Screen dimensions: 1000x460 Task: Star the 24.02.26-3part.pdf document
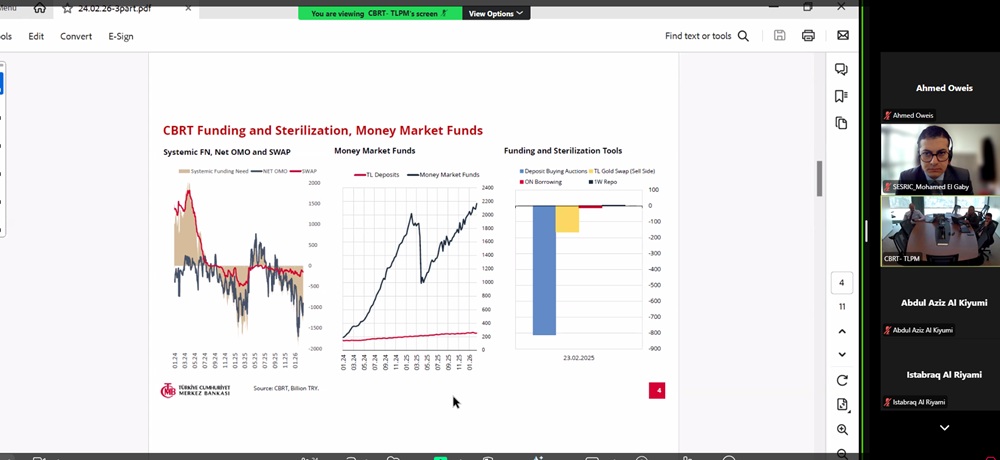click(67, 8)
